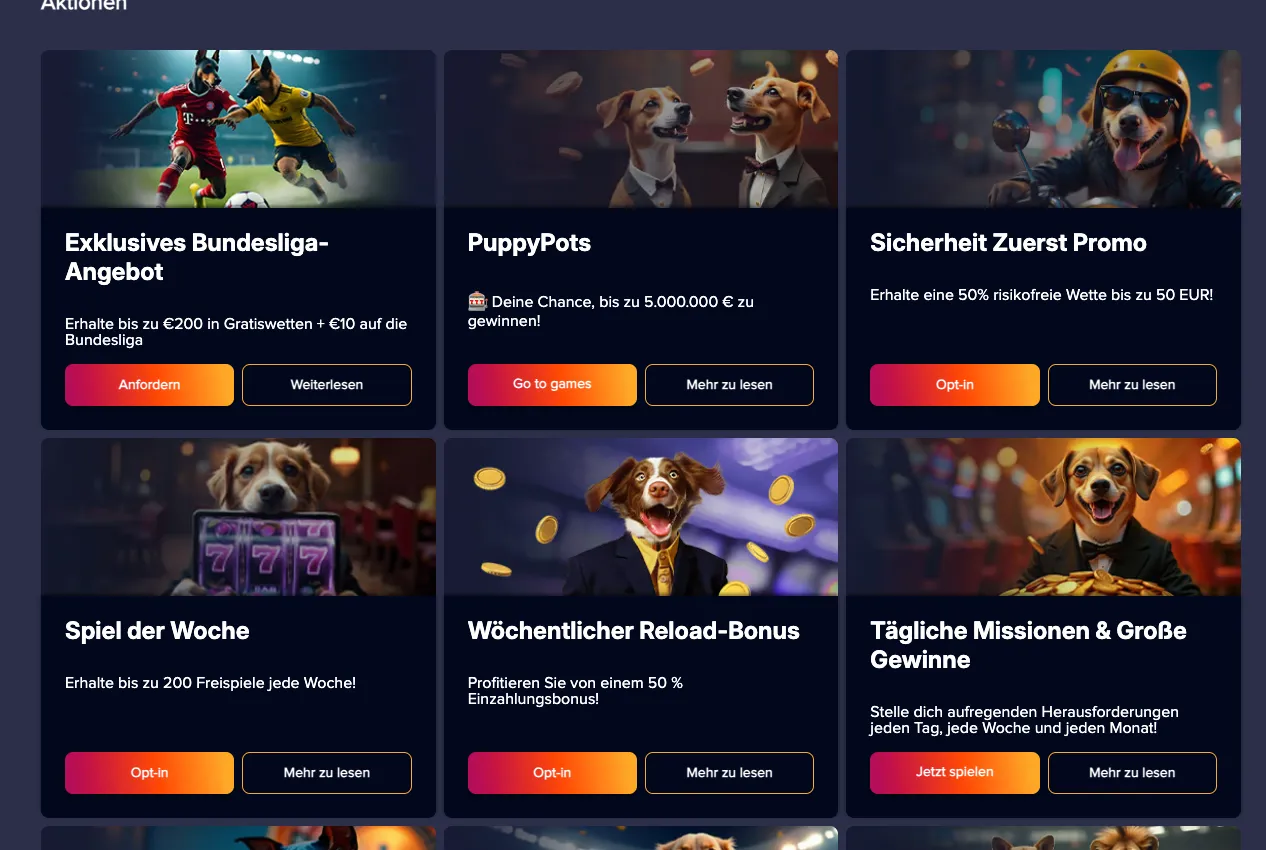Open Mehr zu lesen for Spiel der Woche
The width and height of the screenshot is (1266, 850).
(x=327, y=773)
